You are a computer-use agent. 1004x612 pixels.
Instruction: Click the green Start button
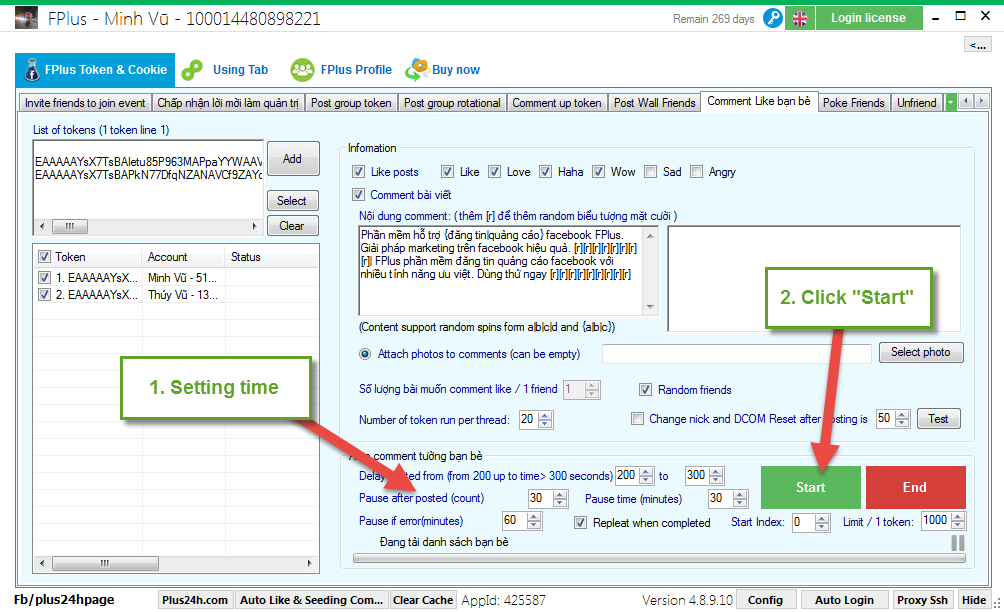811,487
